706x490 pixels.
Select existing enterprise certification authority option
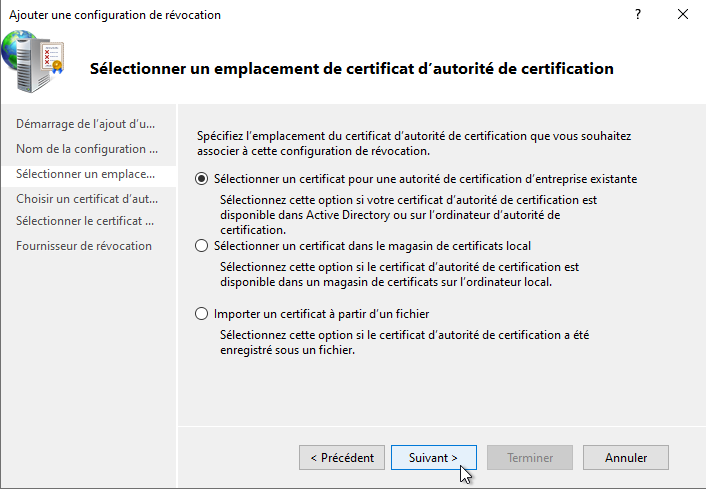(x=202, y=179)
